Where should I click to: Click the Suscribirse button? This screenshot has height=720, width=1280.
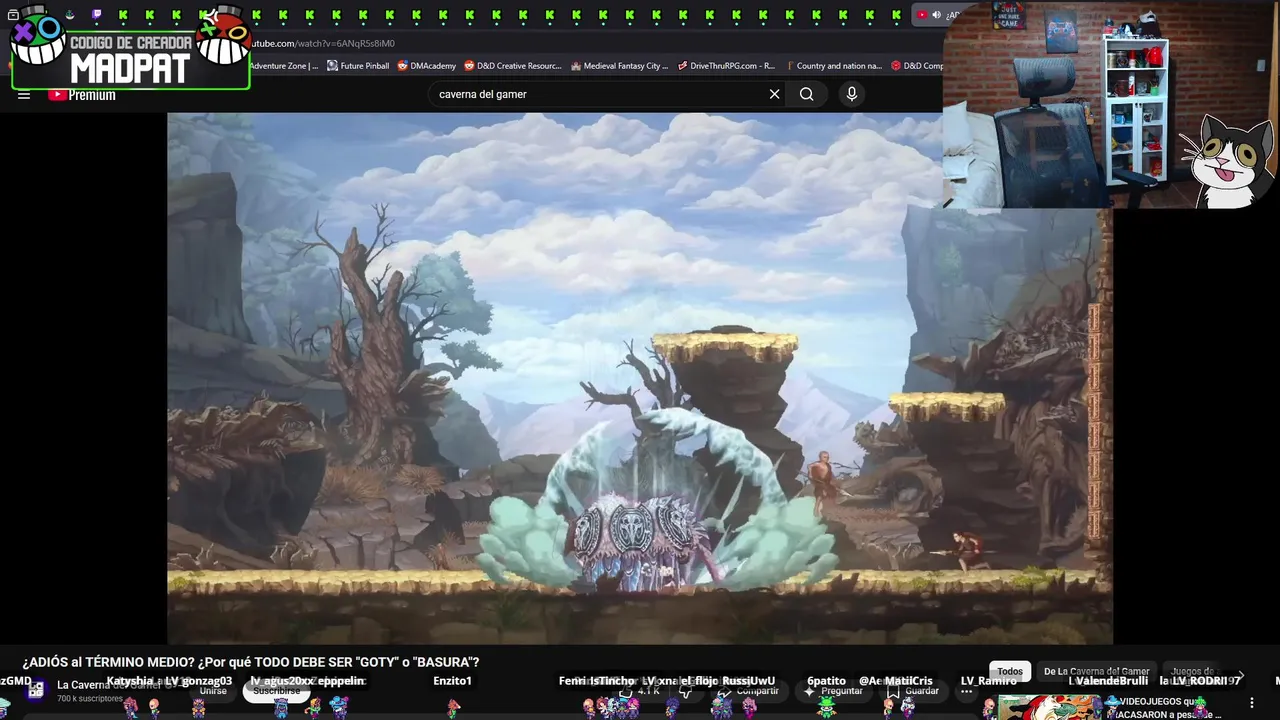point(277,691)
